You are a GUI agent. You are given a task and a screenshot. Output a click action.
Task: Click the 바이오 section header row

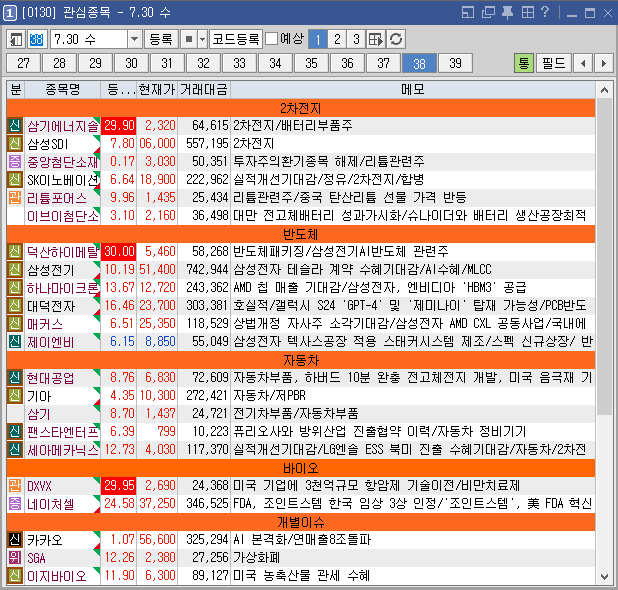[301, 468]
